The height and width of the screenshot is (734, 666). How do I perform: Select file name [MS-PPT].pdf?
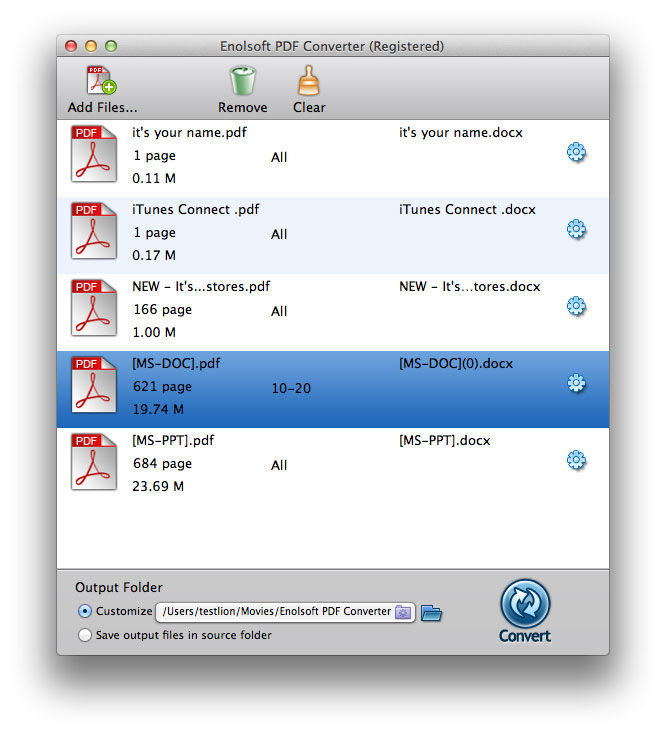[x=173, y=440]
